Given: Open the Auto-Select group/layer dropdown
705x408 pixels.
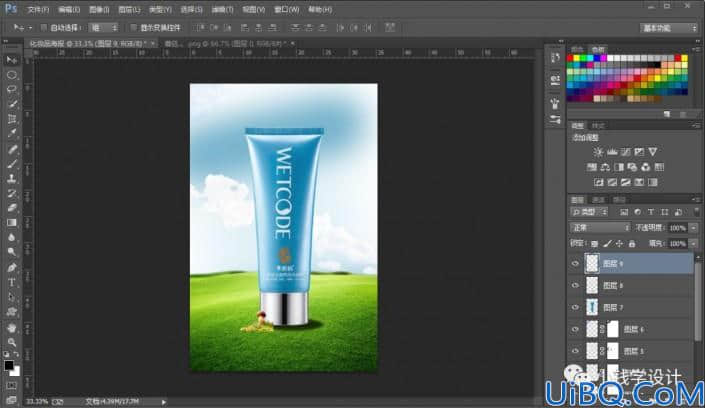Looking at the screenshot, I should 103,27.
